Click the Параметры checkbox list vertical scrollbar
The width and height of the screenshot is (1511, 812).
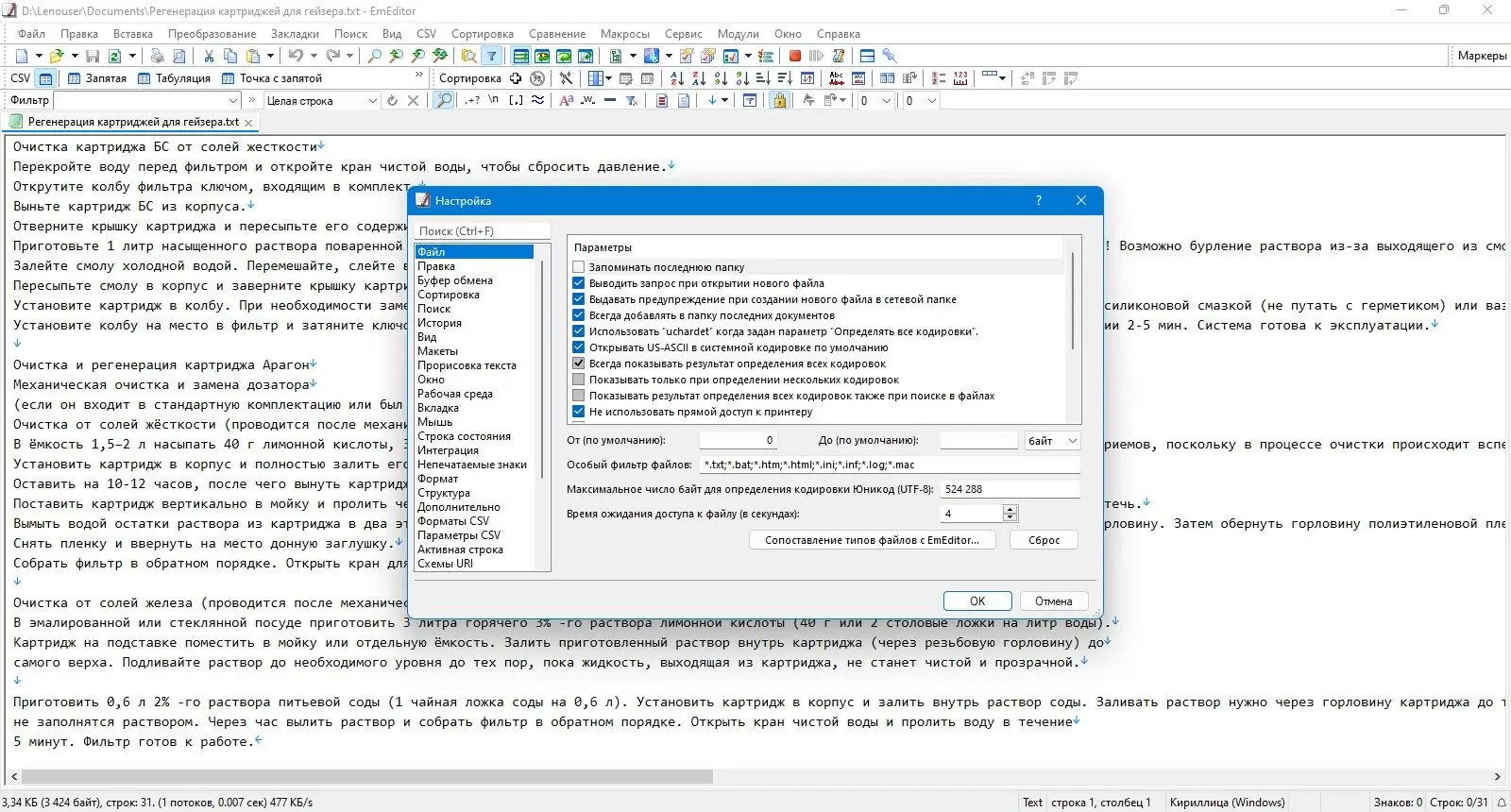coord(1073,301)
